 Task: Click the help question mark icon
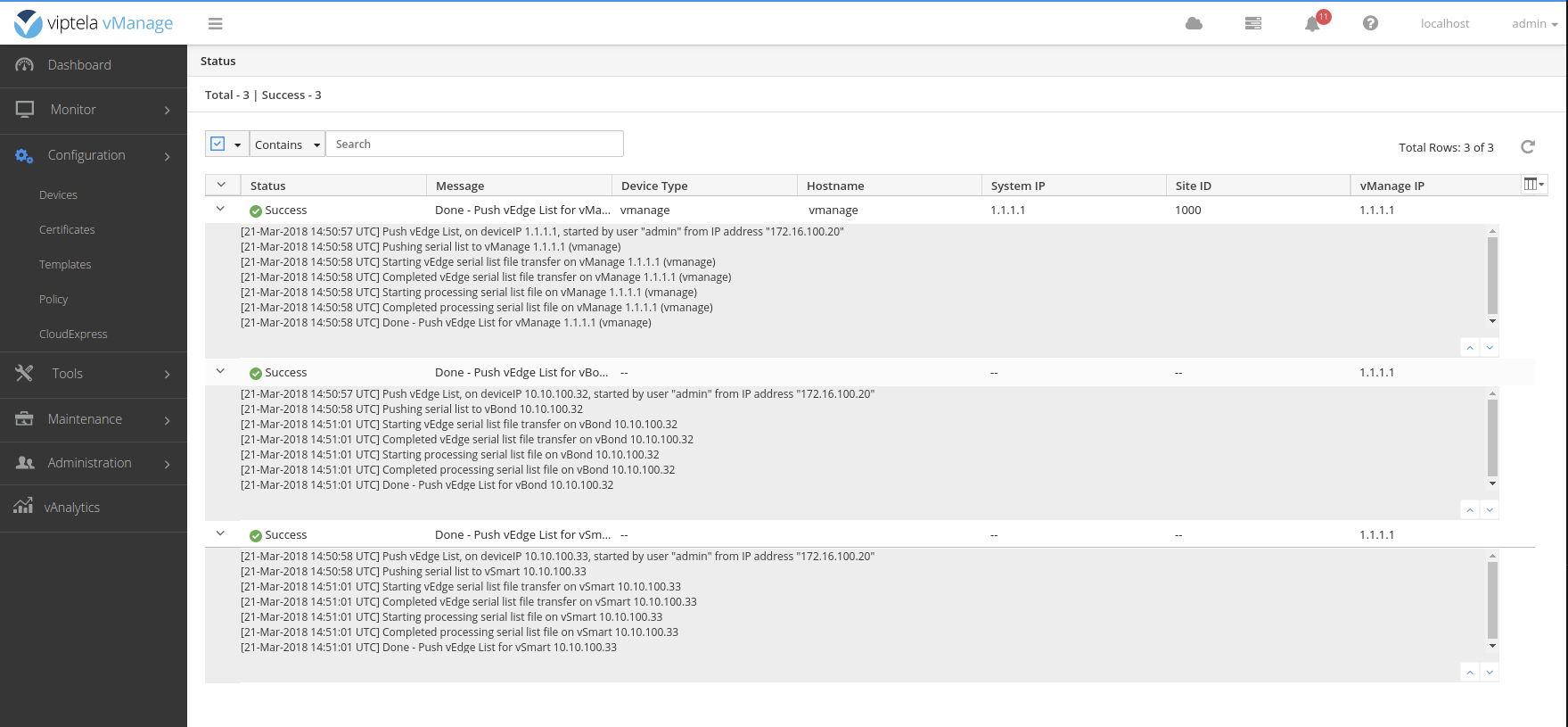(x=1370, y=24)
